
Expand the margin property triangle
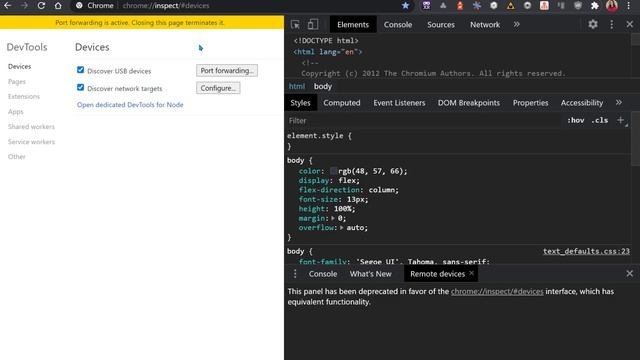coord(333,218)
